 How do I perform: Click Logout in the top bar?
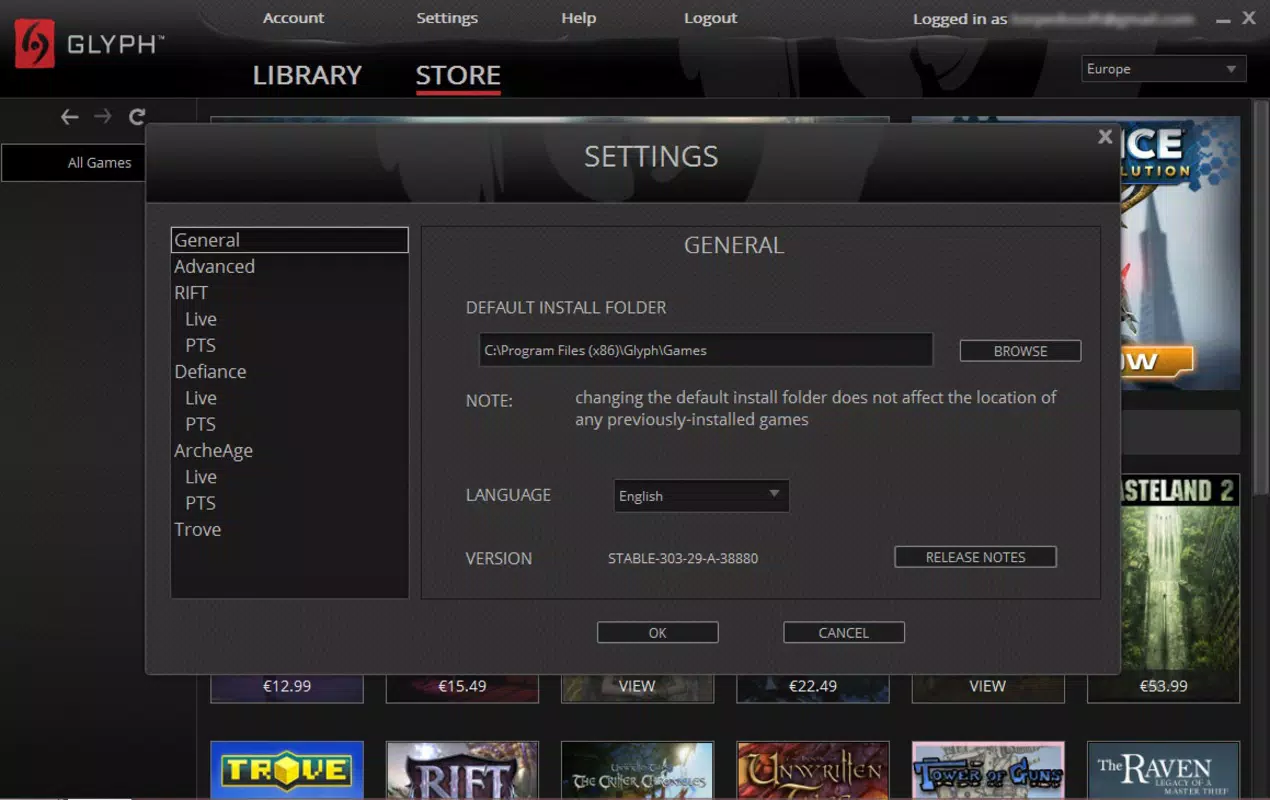(710, 18)
